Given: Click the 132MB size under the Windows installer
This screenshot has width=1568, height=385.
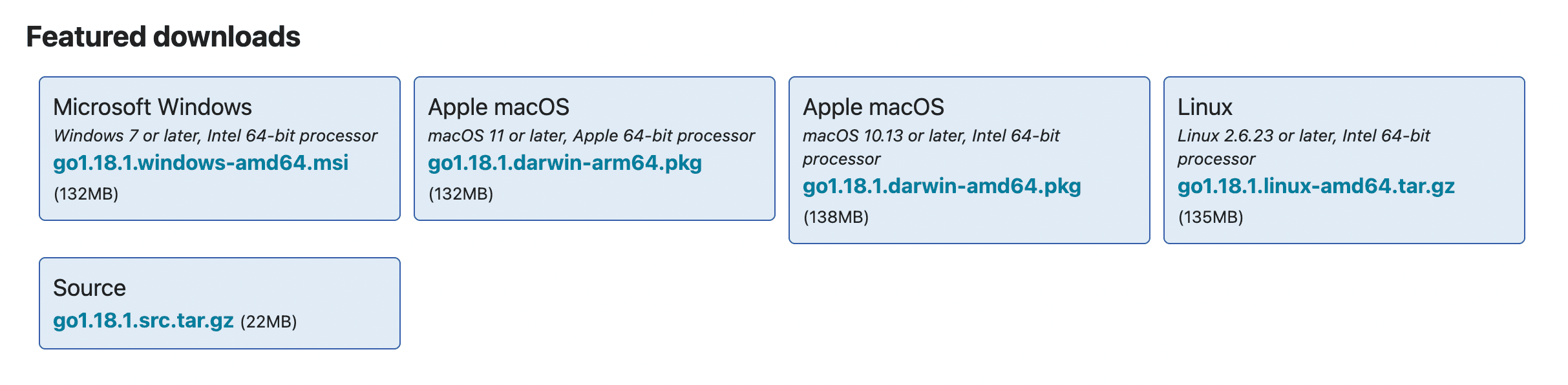Looking at the screenshot, I should [x=86, y=194].
